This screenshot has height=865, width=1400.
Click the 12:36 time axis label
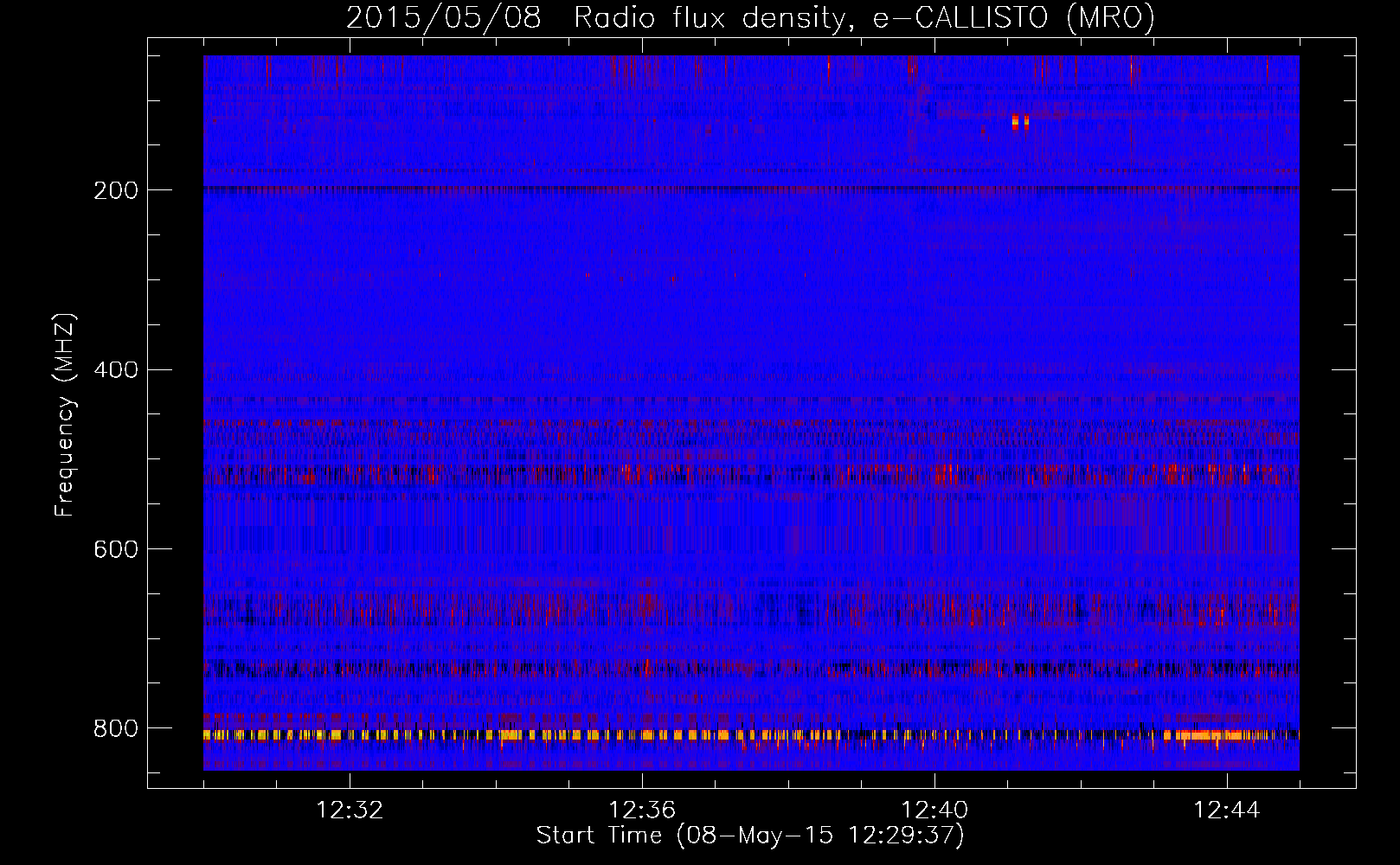(x=642, y=811)
